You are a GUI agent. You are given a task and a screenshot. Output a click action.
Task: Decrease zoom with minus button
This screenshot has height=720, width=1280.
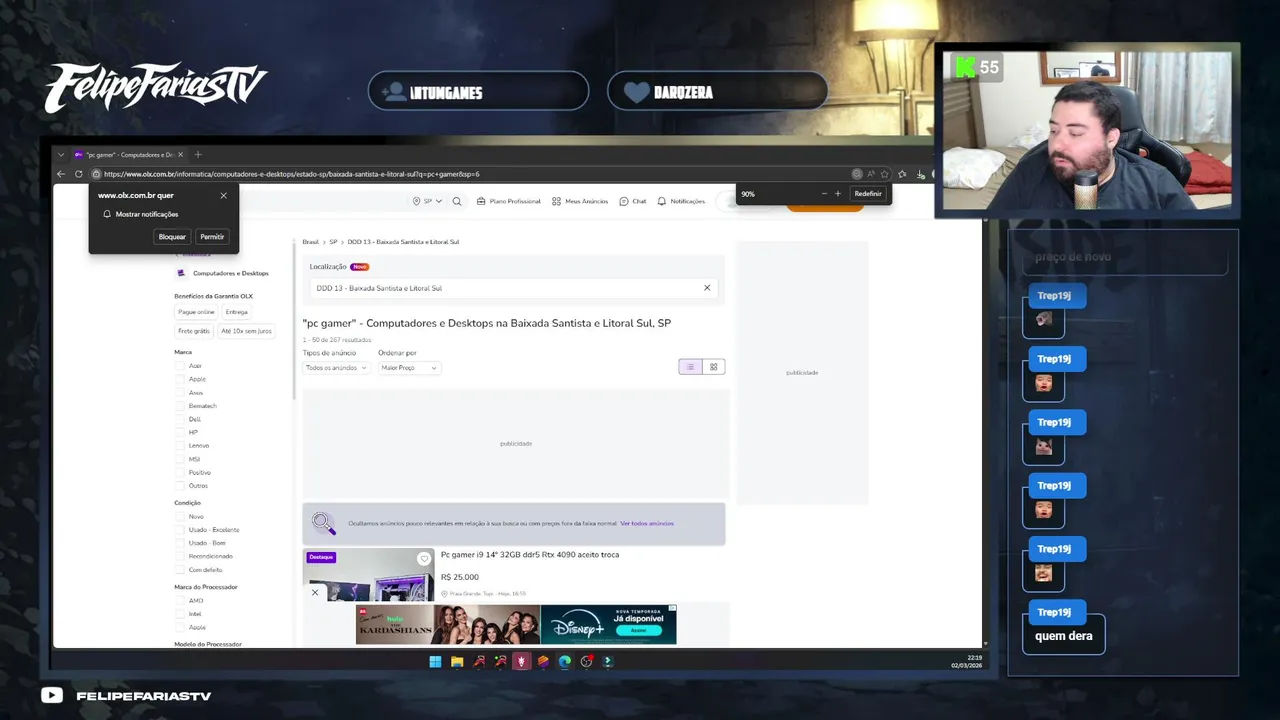click(x=824, y=194)
